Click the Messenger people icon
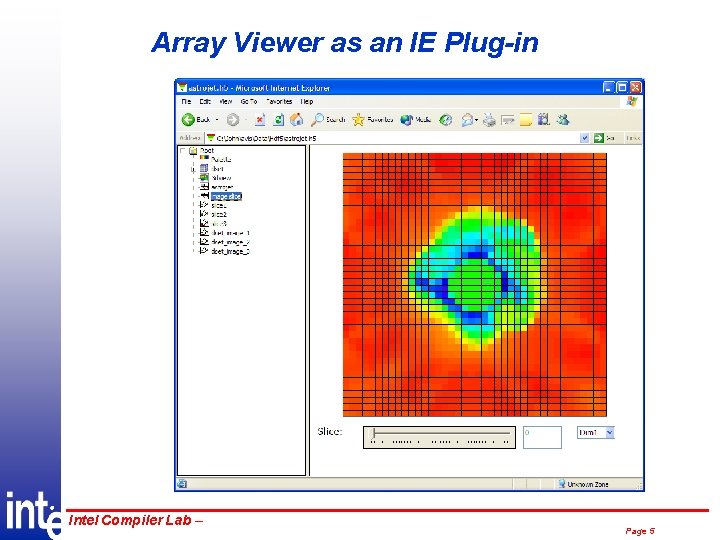Viewport: 720px width, 540px height. tap(563, 120)
